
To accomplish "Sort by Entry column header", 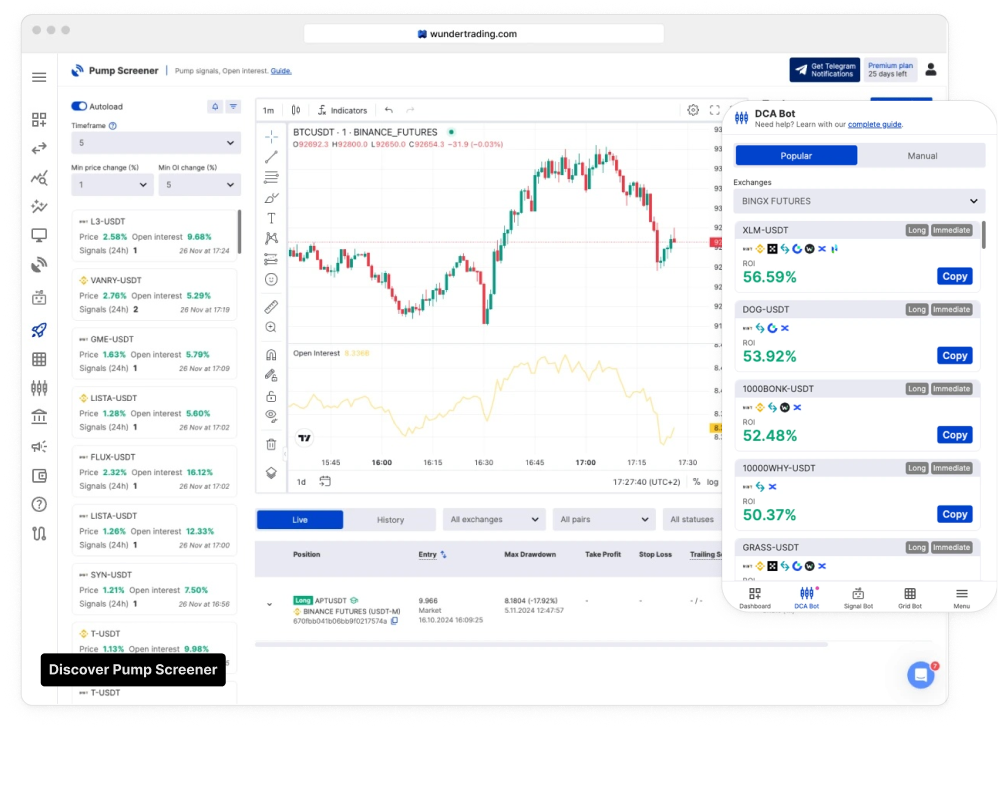I will [432, 554].
